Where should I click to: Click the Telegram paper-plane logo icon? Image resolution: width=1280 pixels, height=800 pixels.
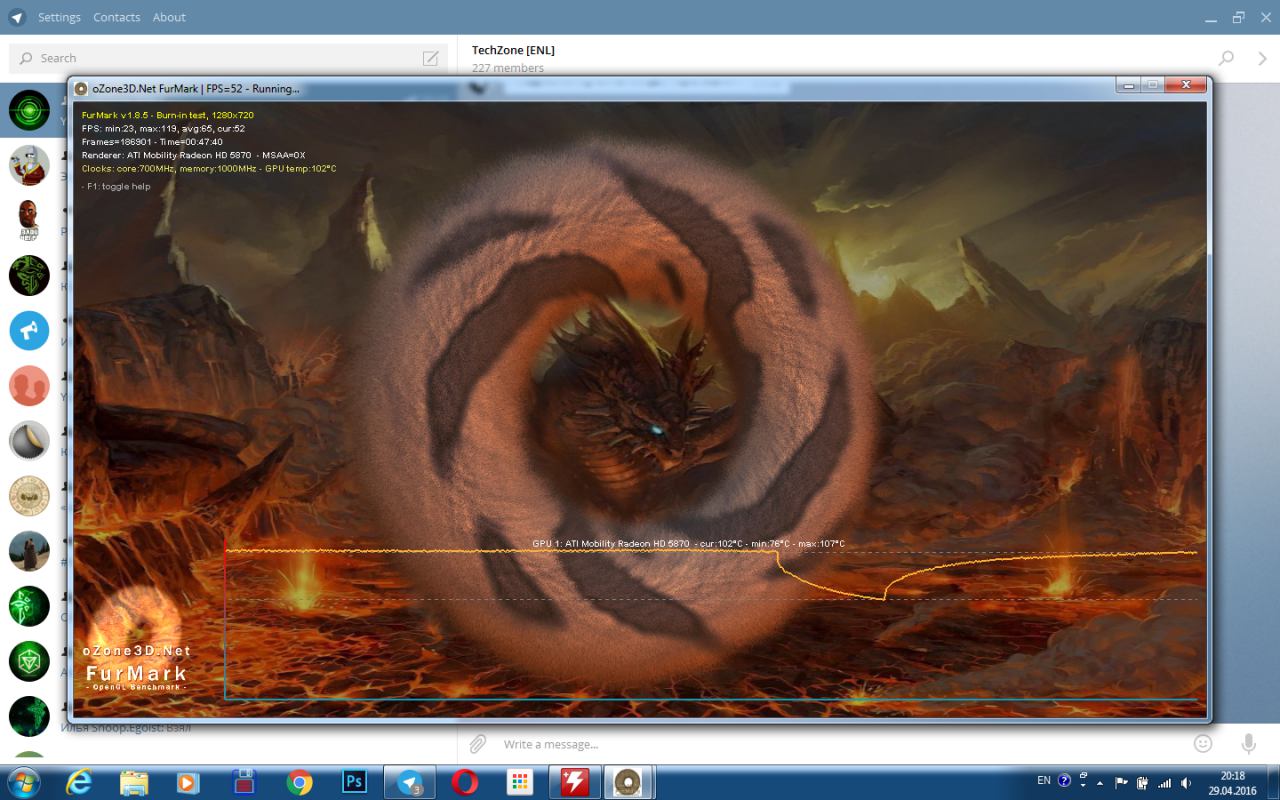tap(18, 17)
